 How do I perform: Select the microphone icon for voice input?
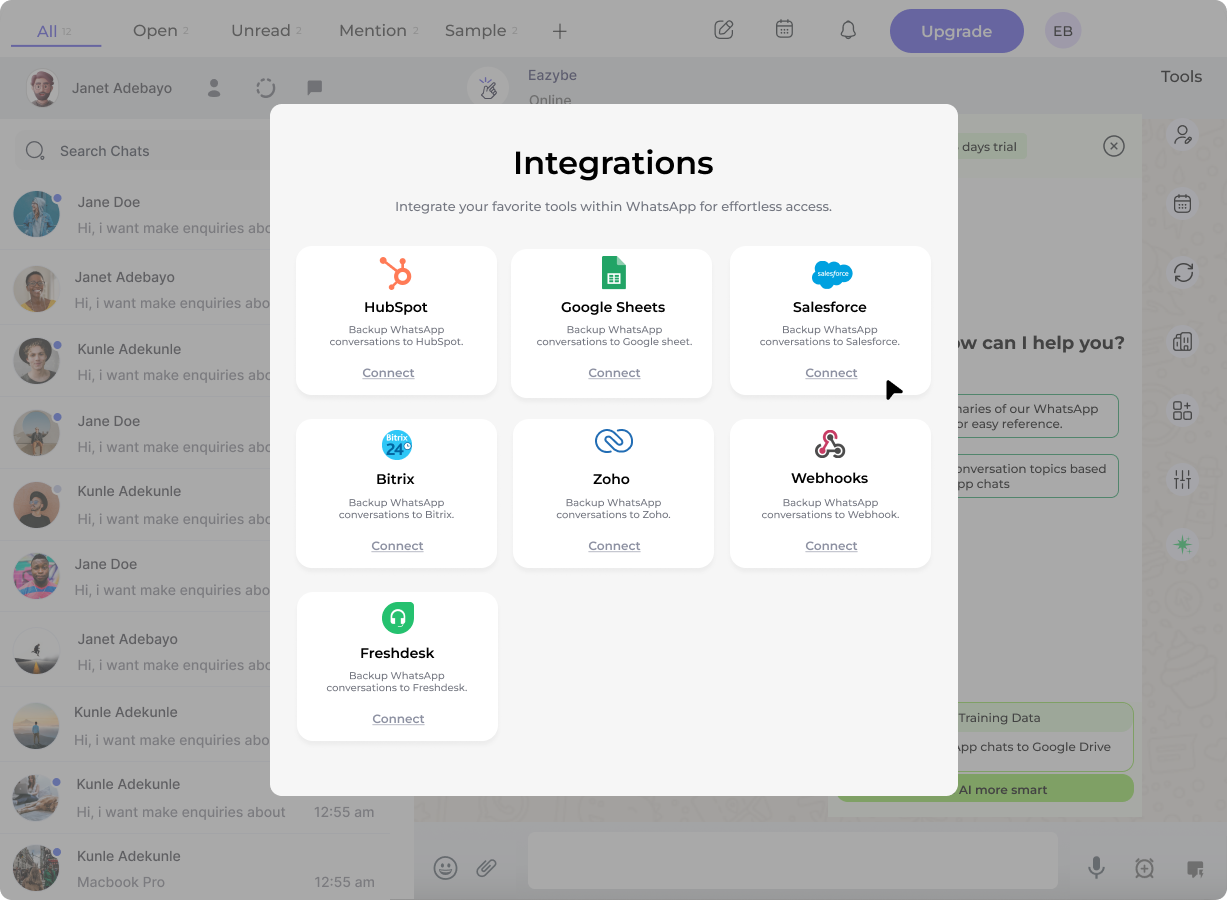[1096, 868]
